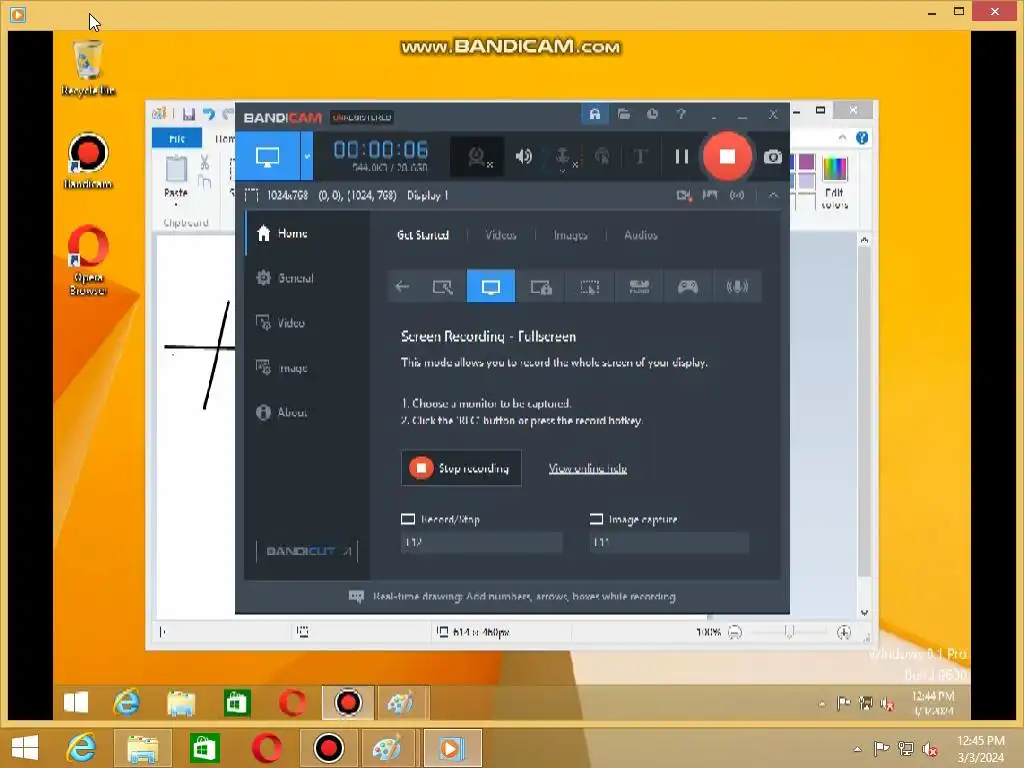Click Save icon in Paint quick access toolbar

189,114
